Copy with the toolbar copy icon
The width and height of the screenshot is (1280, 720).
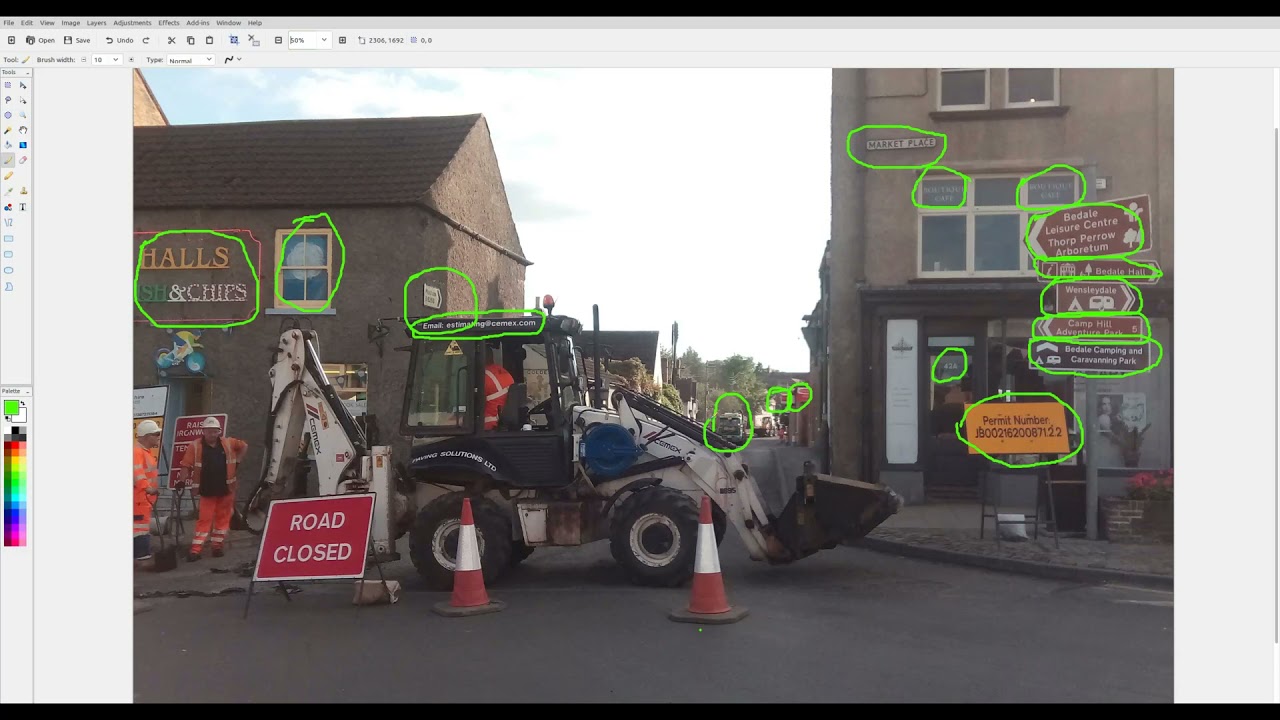coord(190,40)
